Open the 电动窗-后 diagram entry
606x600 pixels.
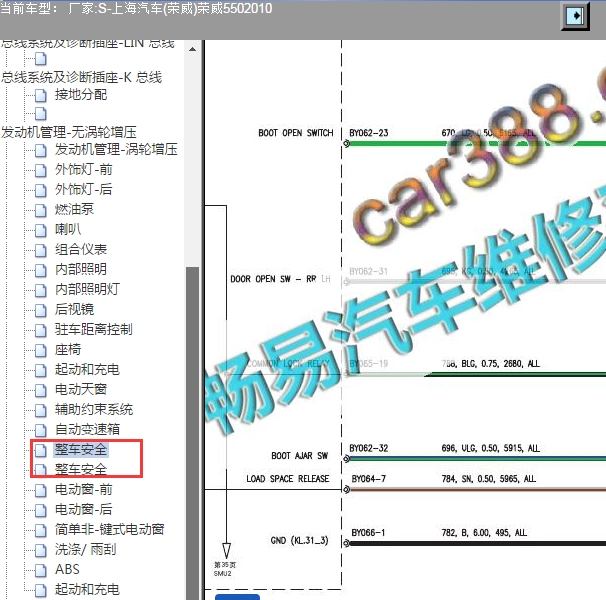click(83, 510)
